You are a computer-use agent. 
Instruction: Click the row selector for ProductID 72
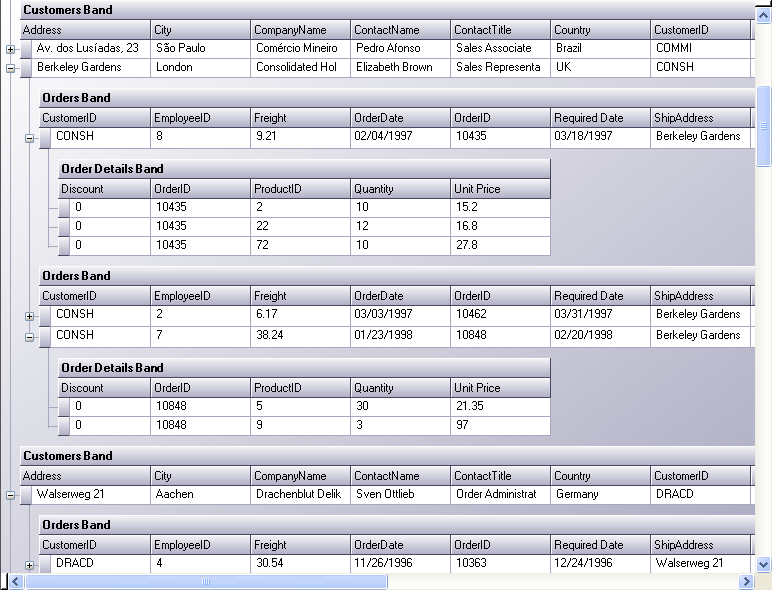pos(64,246)
